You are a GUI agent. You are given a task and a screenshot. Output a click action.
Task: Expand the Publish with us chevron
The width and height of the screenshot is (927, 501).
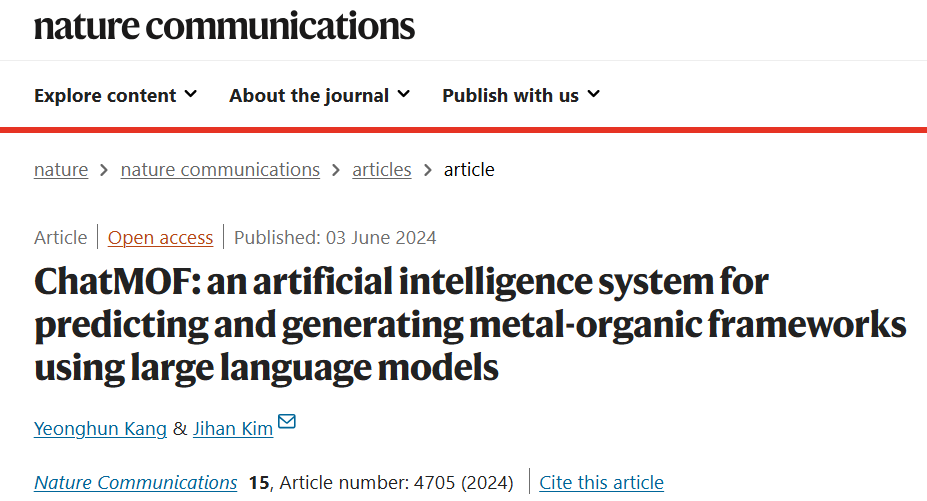[594, 94]
